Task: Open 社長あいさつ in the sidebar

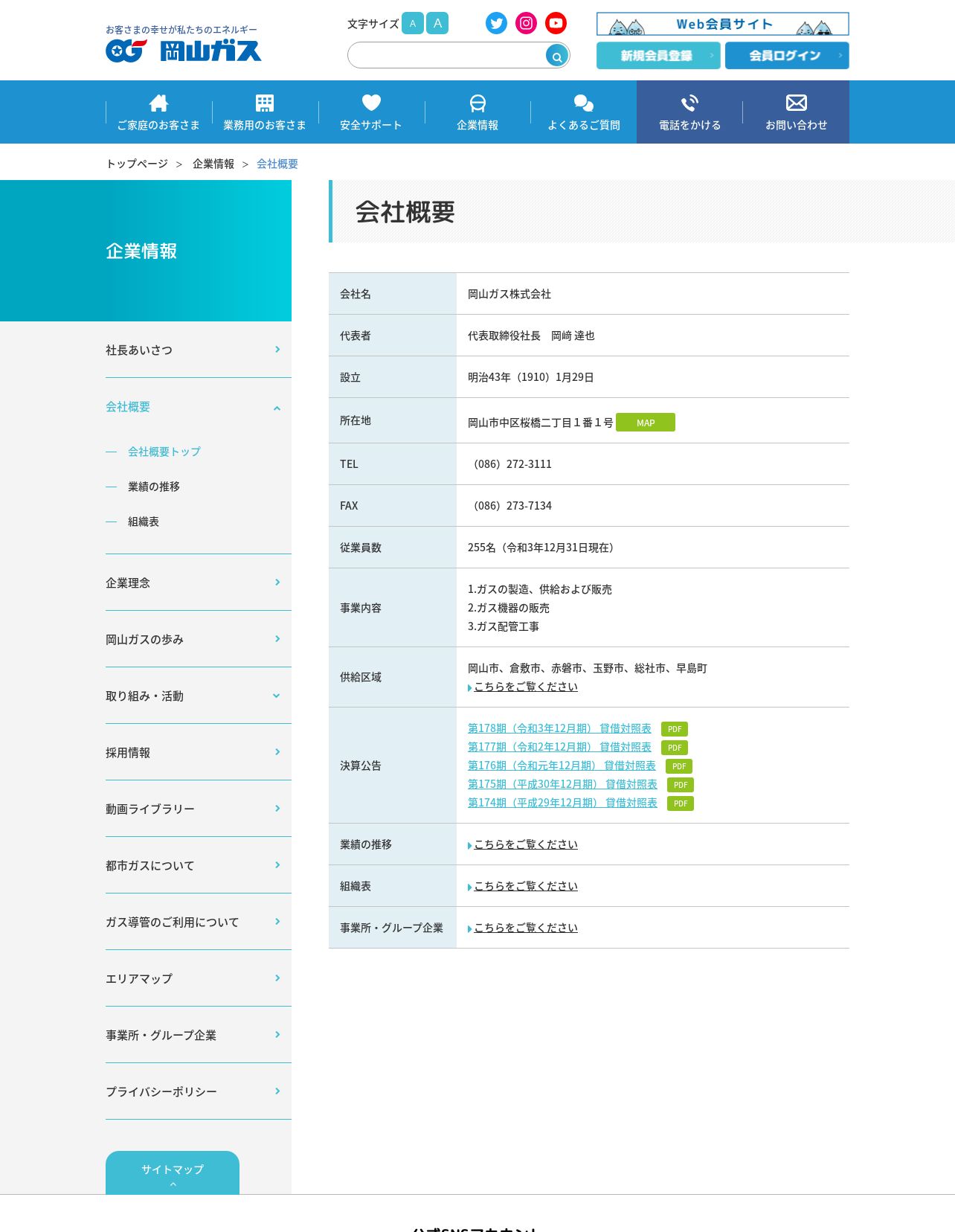Action: click(x=199, y=350)
